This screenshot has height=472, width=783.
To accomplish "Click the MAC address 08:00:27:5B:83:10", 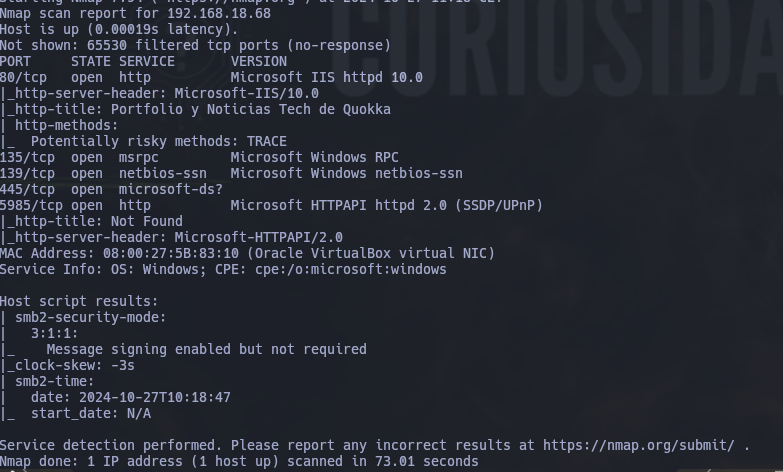I will click(x=171, y=253).
